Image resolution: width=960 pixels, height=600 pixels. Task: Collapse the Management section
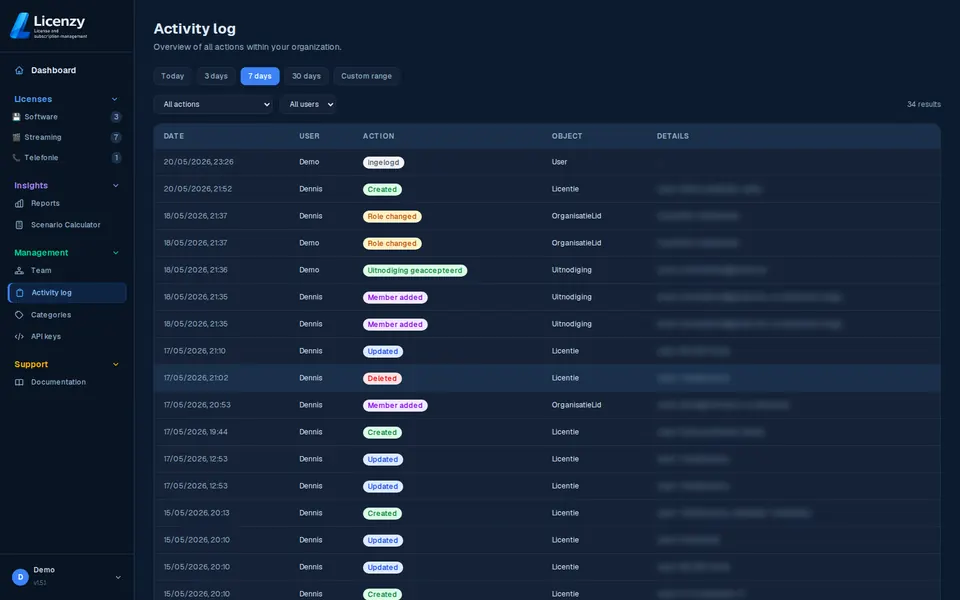coord(115,253)
